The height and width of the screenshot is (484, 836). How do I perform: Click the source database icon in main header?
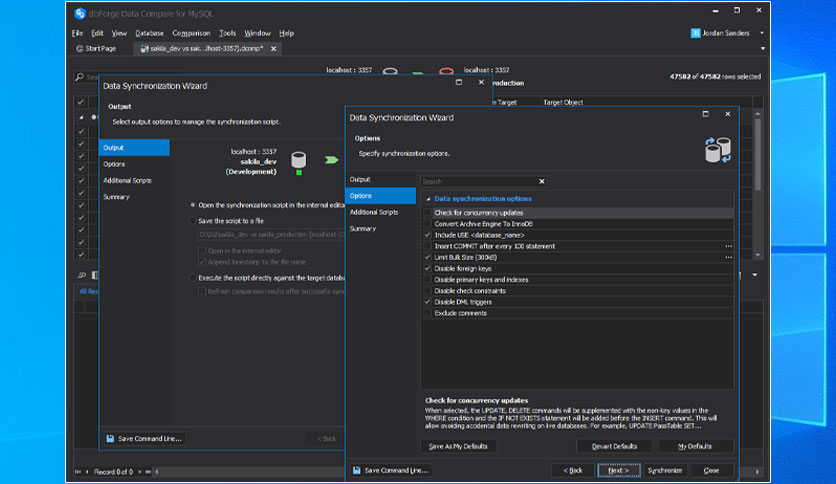point(390,71)
